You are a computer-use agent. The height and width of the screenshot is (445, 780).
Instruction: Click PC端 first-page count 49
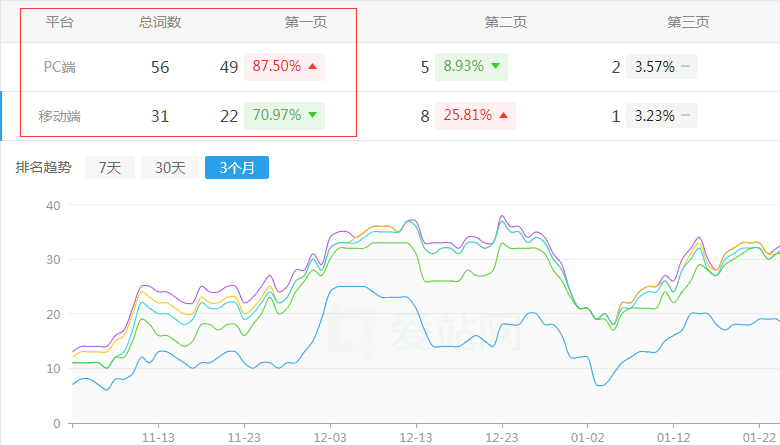[x=229, y=68]
